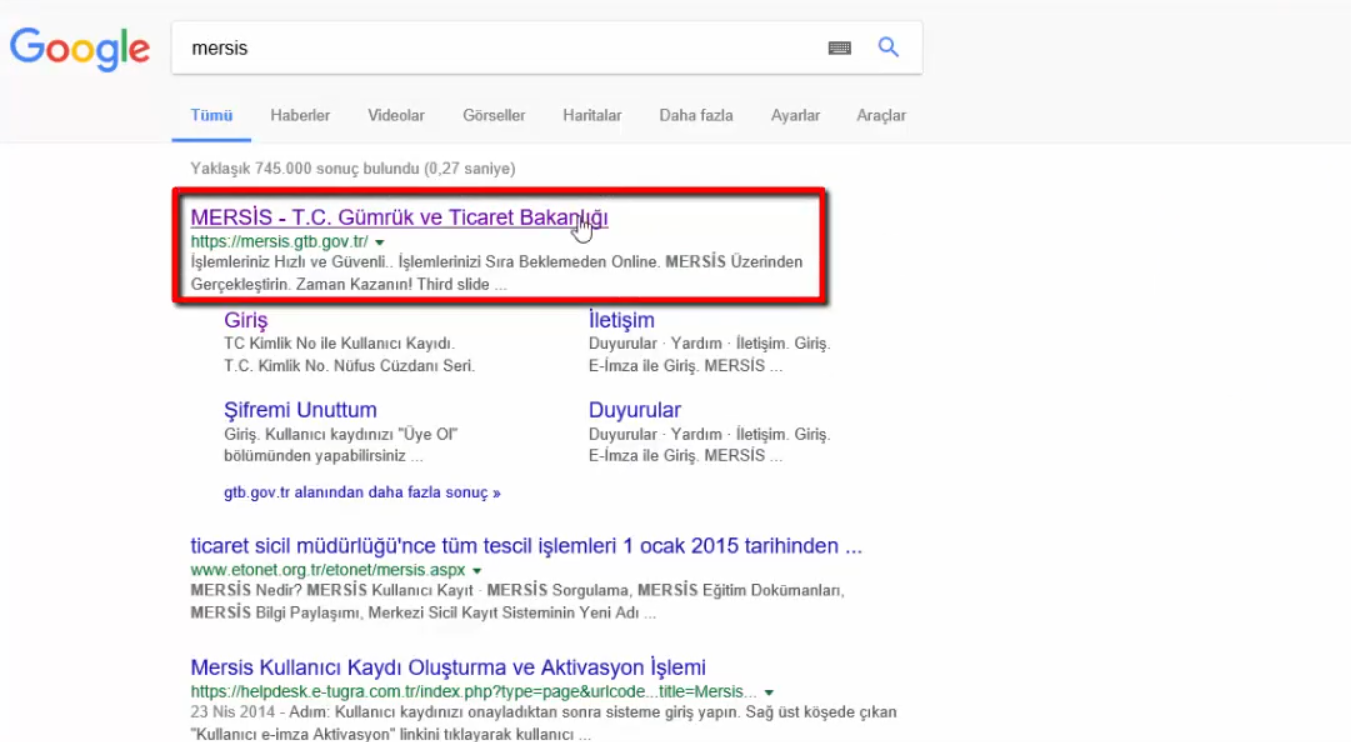Switch to the Görseller tab
The width and height of the screenshot is (1351, 742).
tap(494, 115)
